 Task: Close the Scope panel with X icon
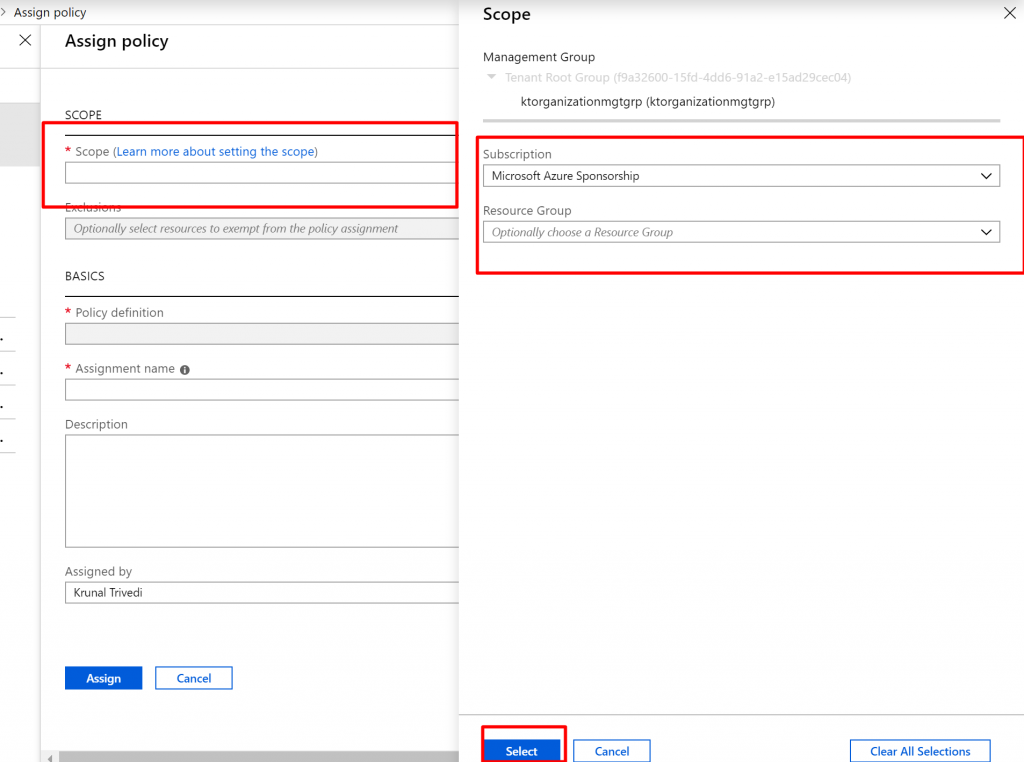pyautogui.click(x=1008, y=14)
